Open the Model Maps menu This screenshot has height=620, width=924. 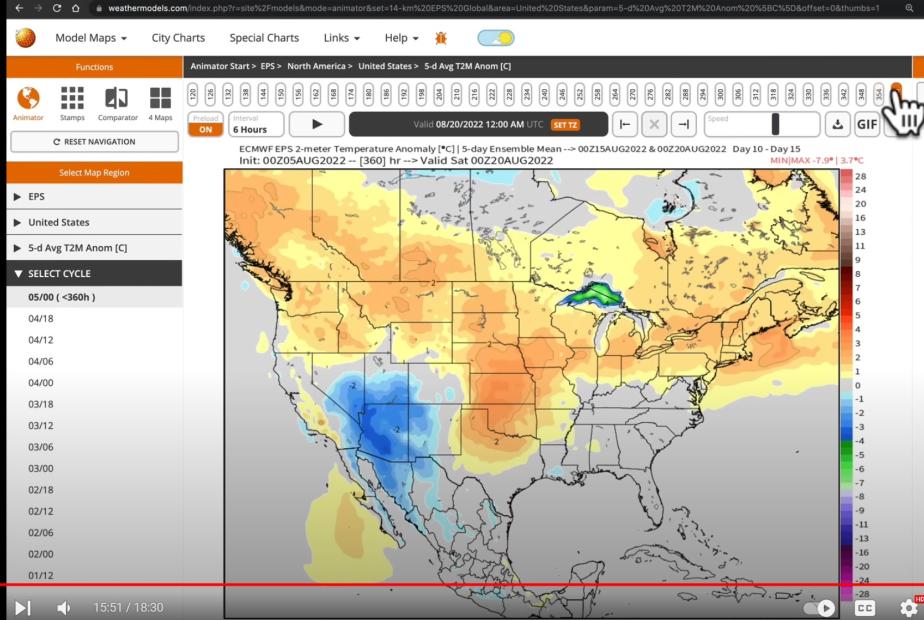point(91,38)
